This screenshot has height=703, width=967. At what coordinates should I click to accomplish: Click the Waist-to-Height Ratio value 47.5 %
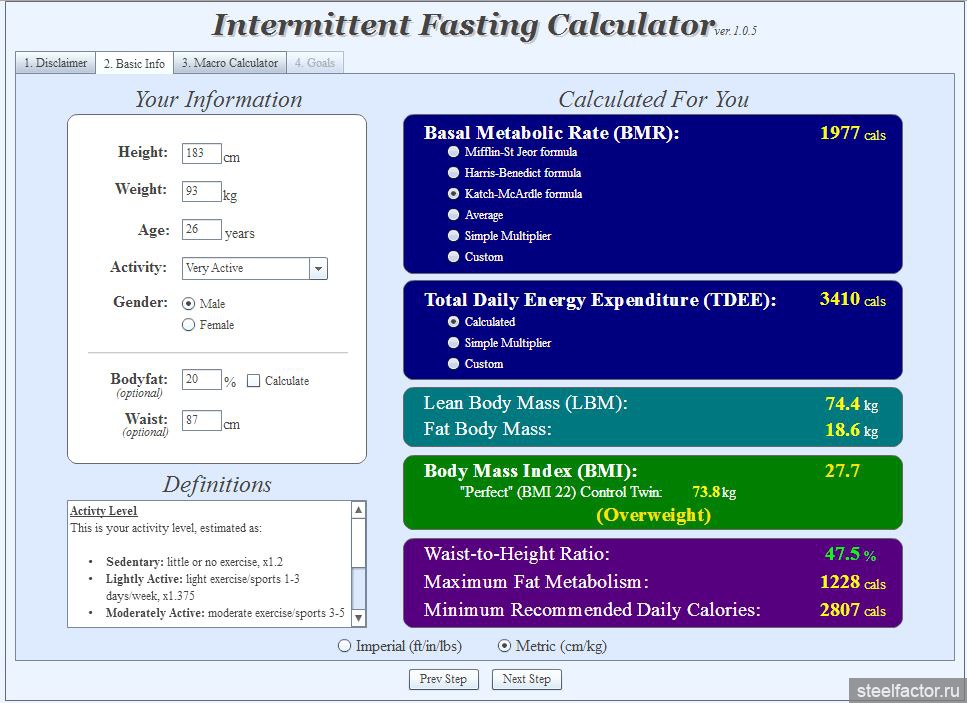coord(850,554)
